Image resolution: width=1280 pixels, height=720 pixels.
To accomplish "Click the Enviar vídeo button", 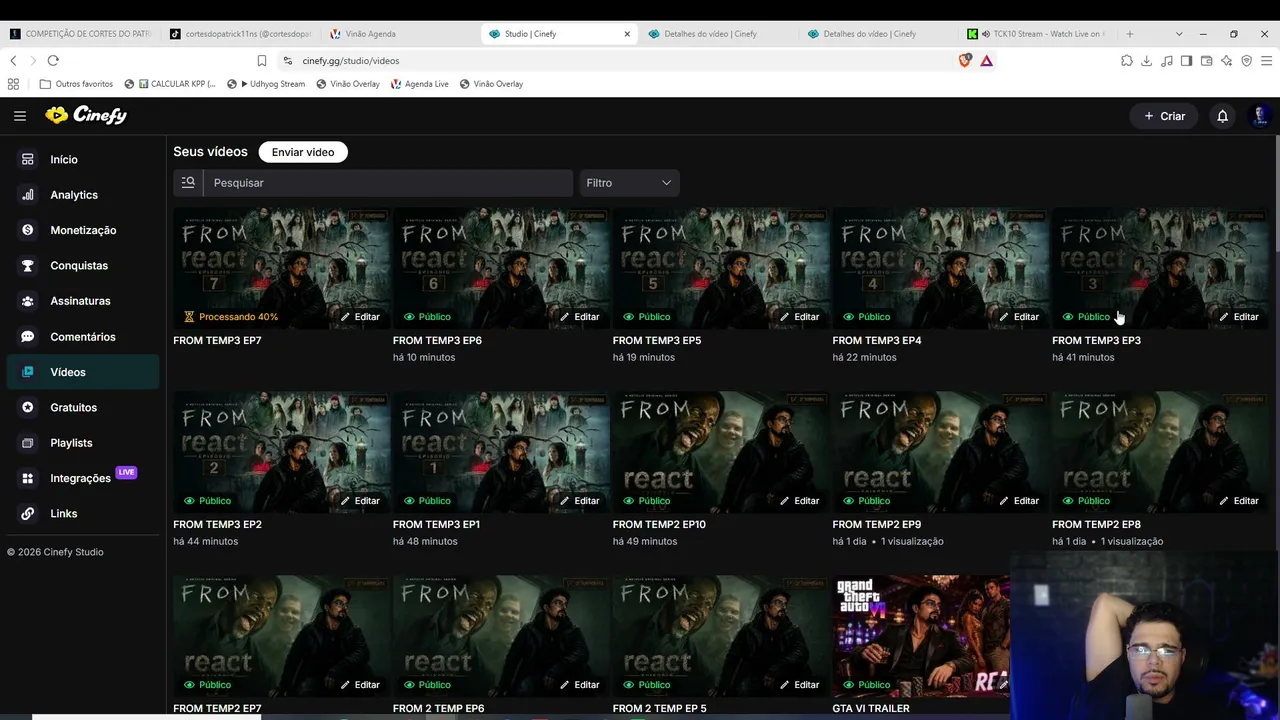I will pos(303,152).
